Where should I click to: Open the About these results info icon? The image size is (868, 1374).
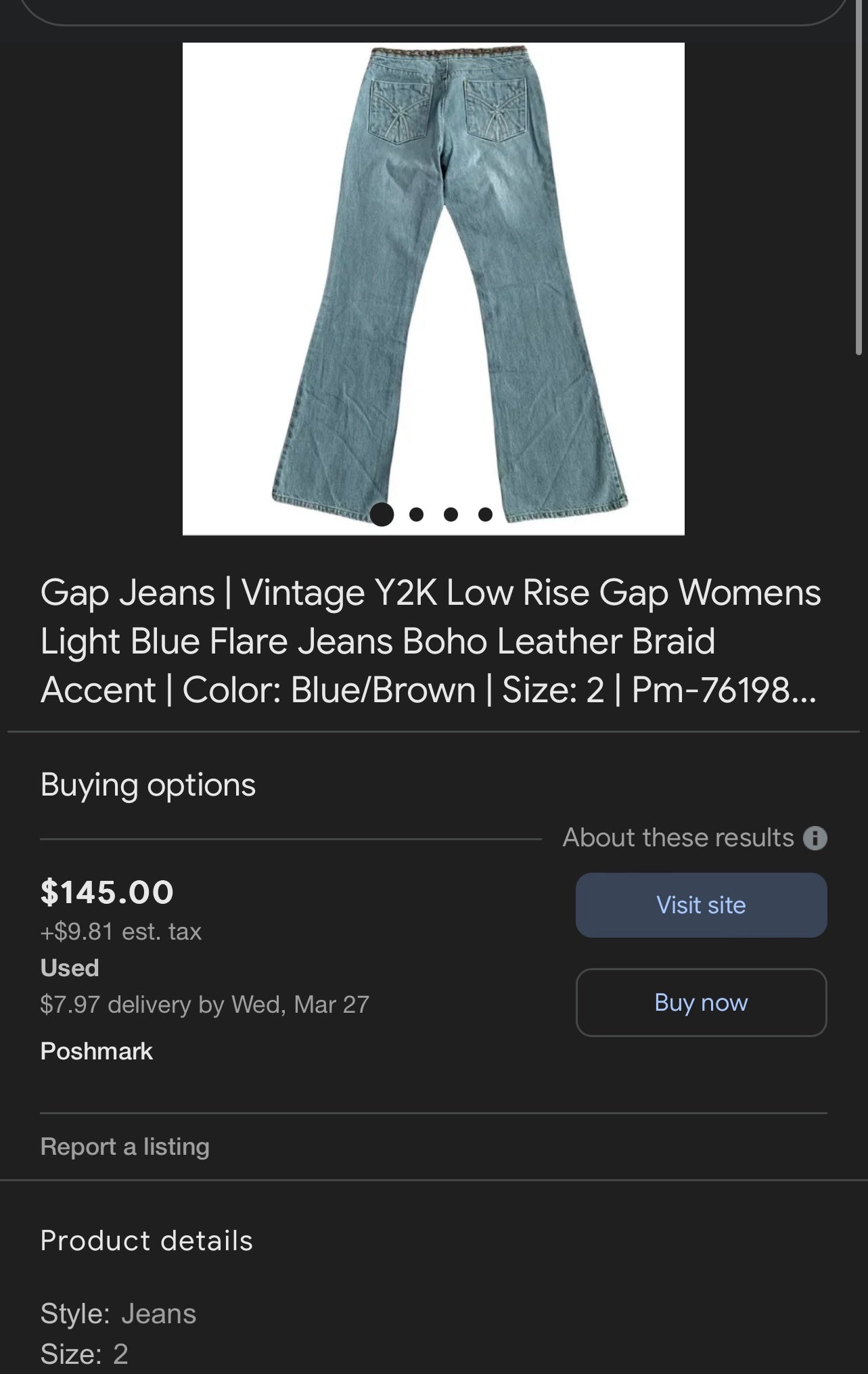coord(817,838)
